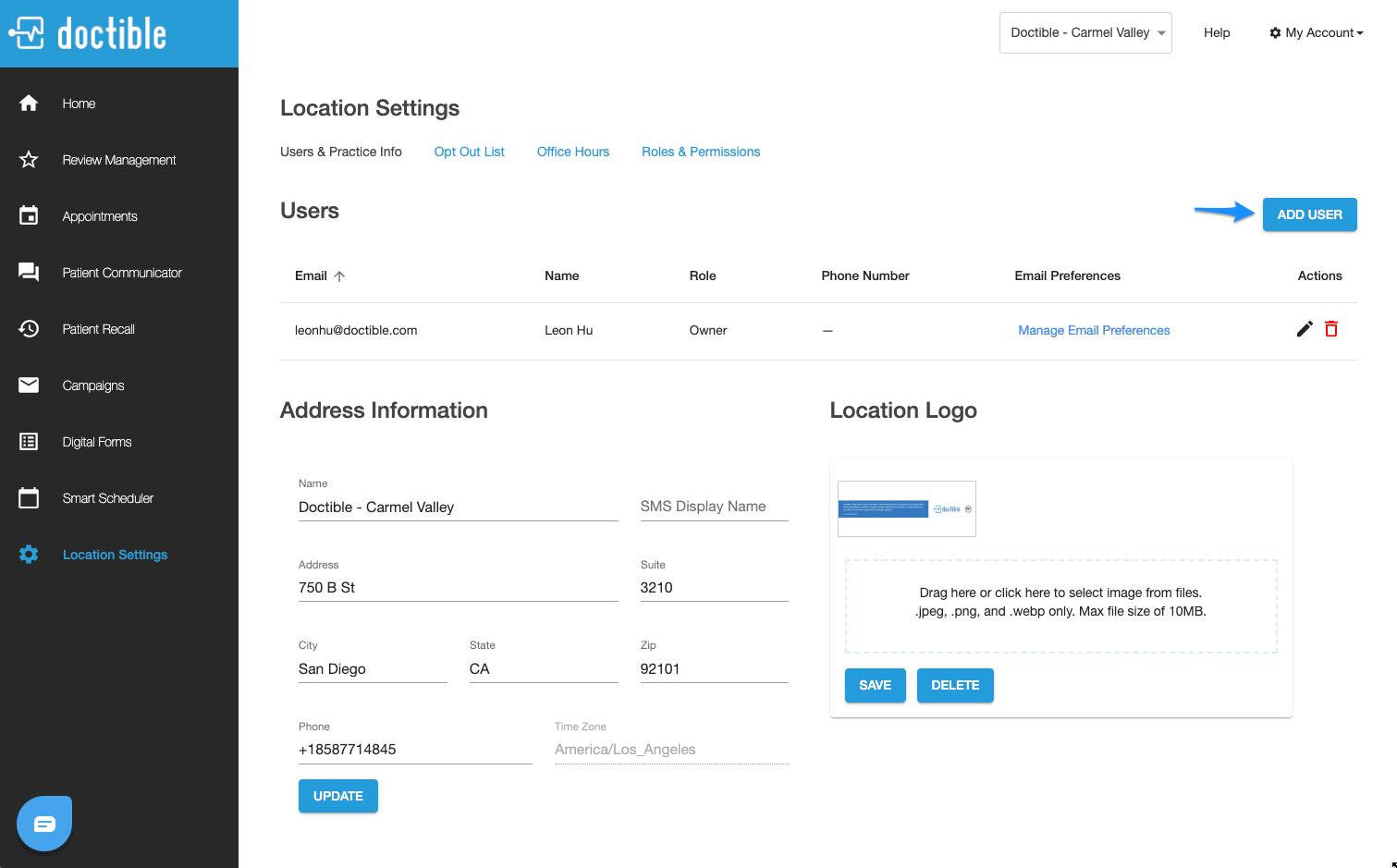The image size is (1397, 868).
Task: Click the location Name input field
Action: point(459,507)
